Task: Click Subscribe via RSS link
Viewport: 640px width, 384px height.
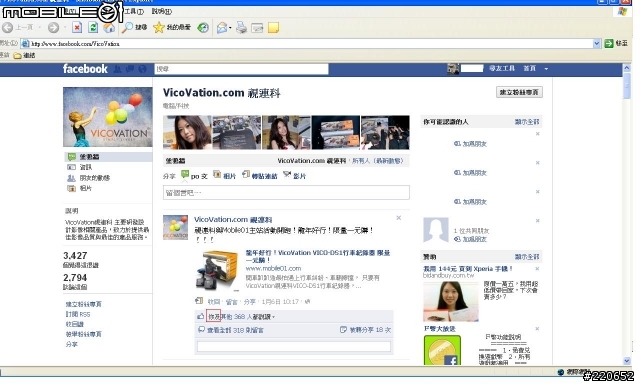Action: [x=78, y=314]
